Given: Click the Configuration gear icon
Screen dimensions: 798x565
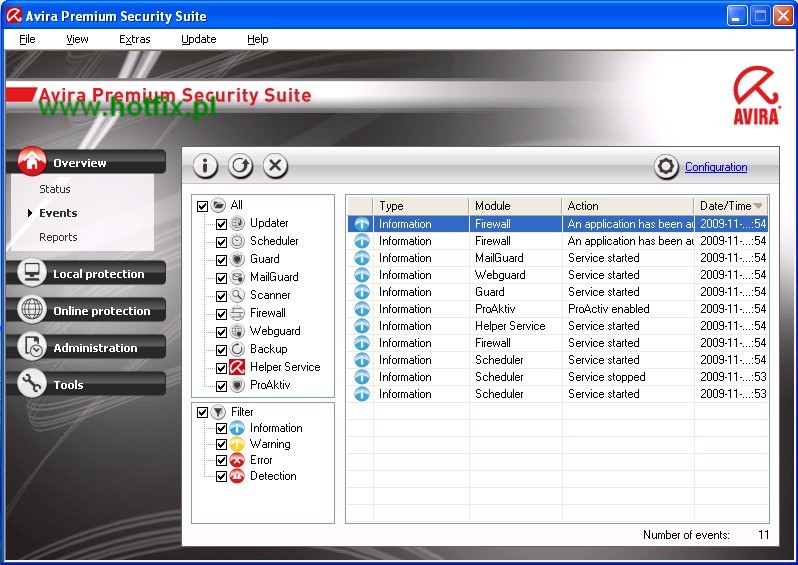Looking at the screenshot, I should pos(667,167).
